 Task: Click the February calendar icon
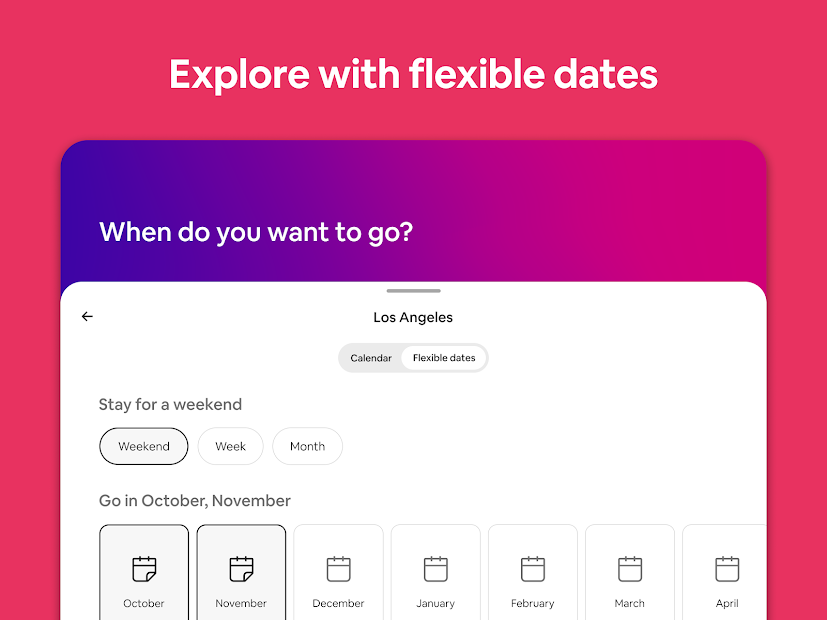point(532,568)
